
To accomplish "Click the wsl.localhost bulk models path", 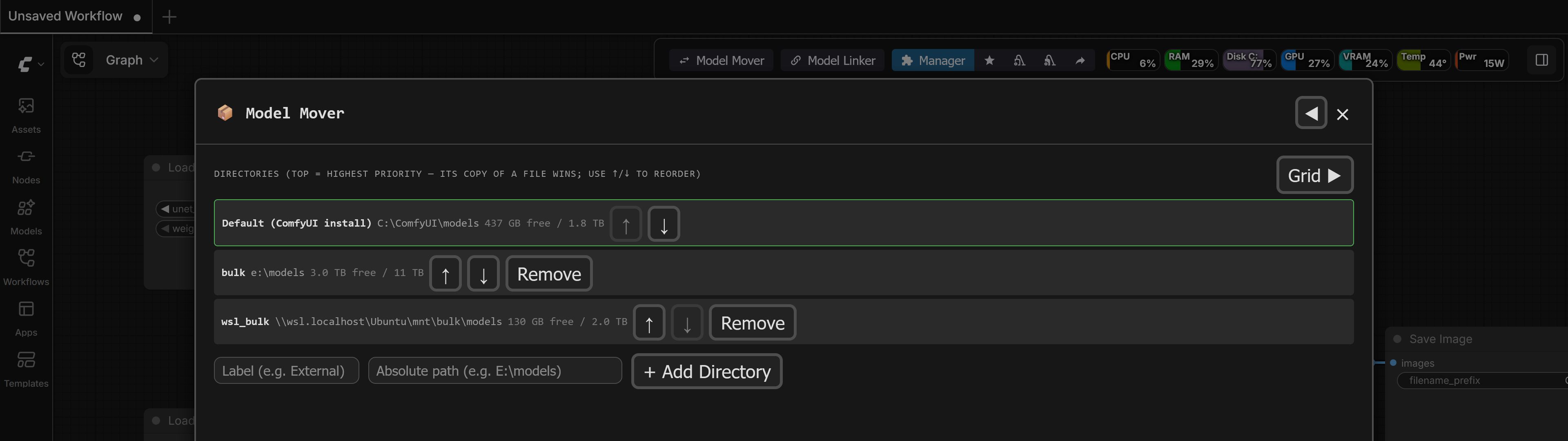I will [x=388, y=322].
